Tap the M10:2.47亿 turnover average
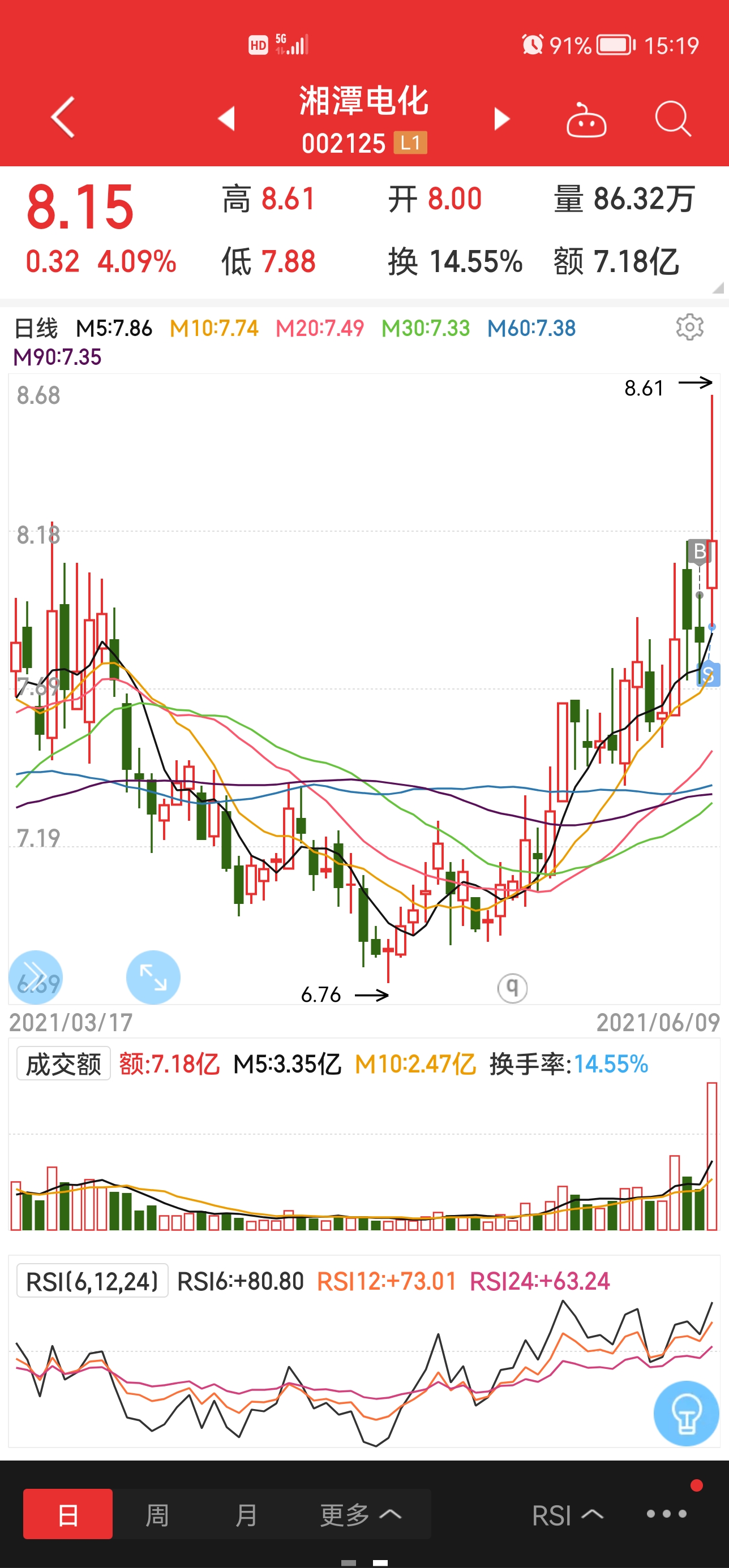 (x=415, y=1063)
